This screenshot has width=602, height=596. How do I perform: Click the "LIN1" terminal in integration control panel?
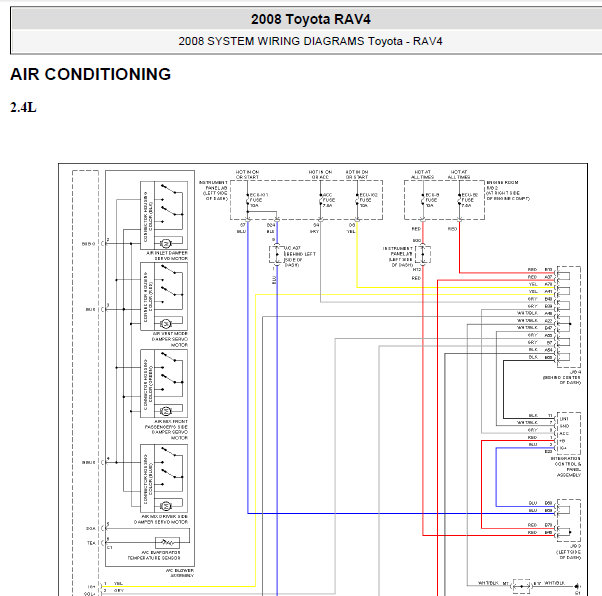tap(564, 419)
